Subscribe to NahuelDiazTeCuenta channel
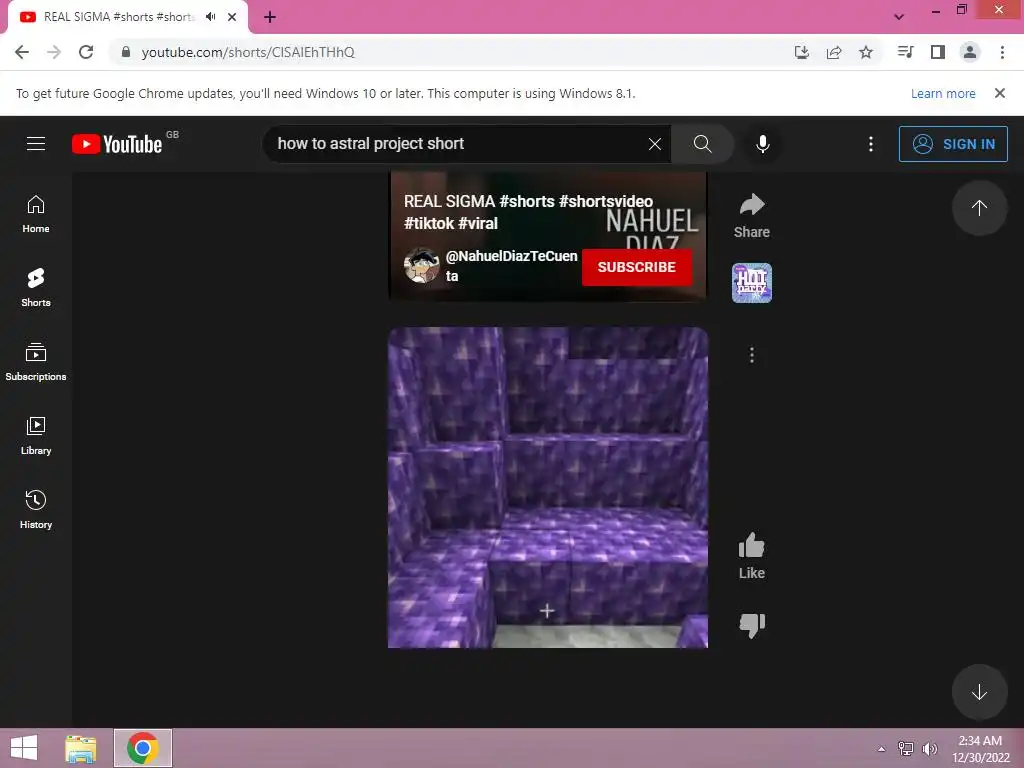Viewport: 1024px width, 768px height. [637, 267]
